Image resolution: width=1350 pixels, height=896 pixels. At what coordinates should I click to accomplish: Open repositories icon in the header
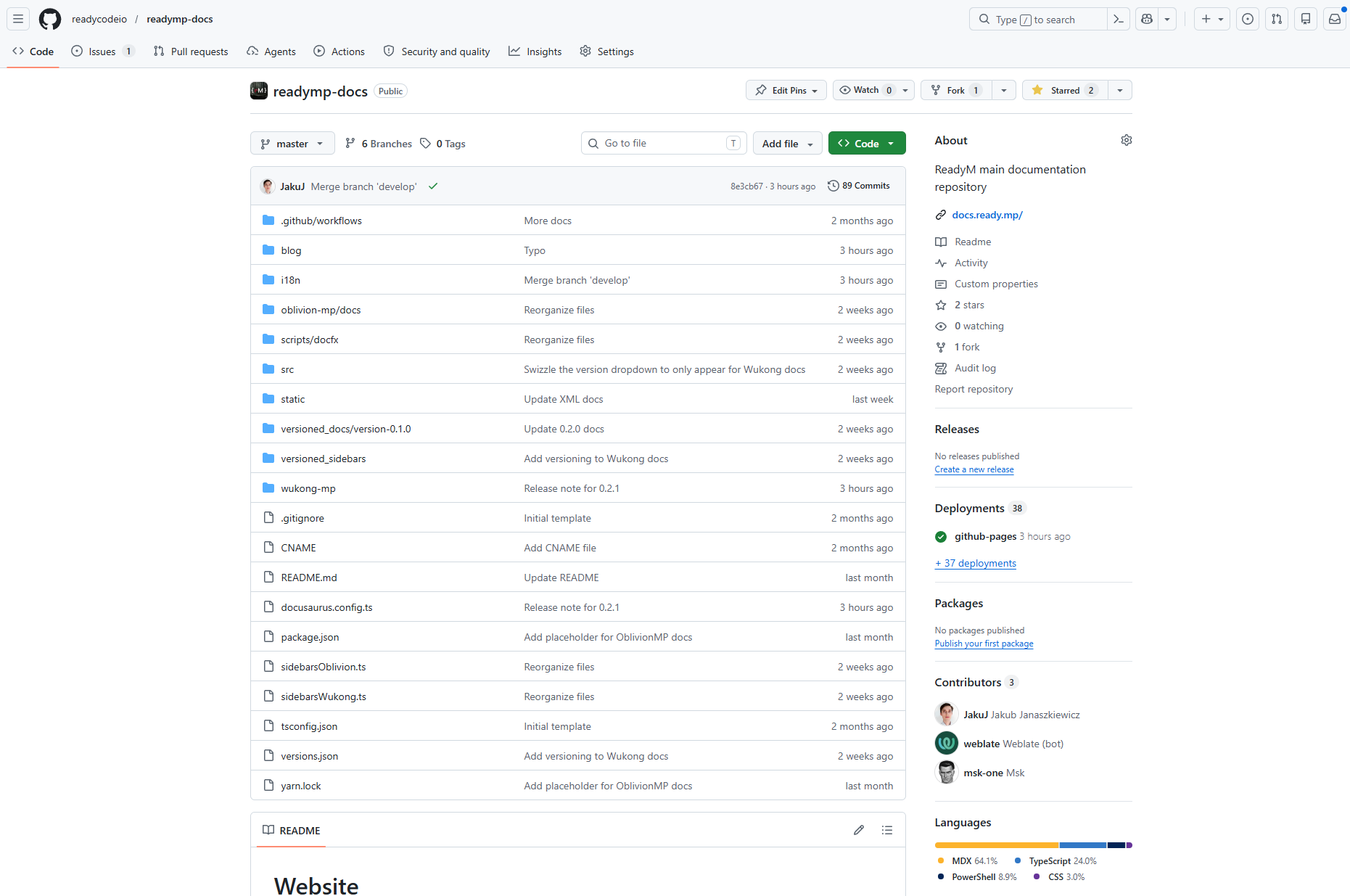pyautogui.click(x=1306, y=20)
